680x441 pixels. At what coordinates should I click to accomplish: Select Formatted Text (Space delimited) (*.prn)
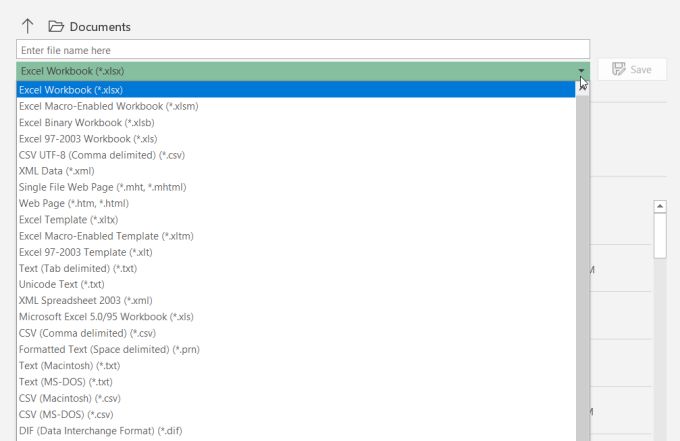296,349
